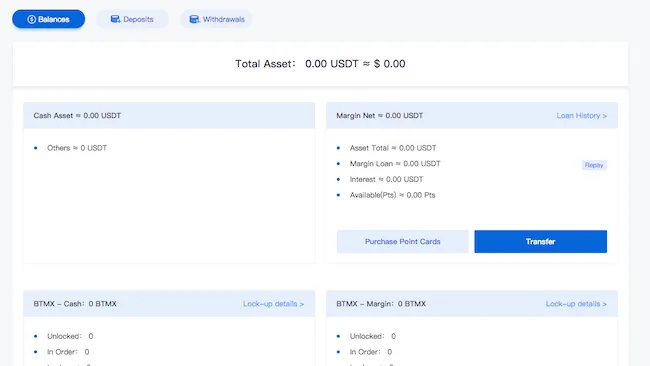This screenshot has height=366, width=650.
Task: Click the Interest ≈ 0.00 USDT line
Action: click(x=386, y=179)
